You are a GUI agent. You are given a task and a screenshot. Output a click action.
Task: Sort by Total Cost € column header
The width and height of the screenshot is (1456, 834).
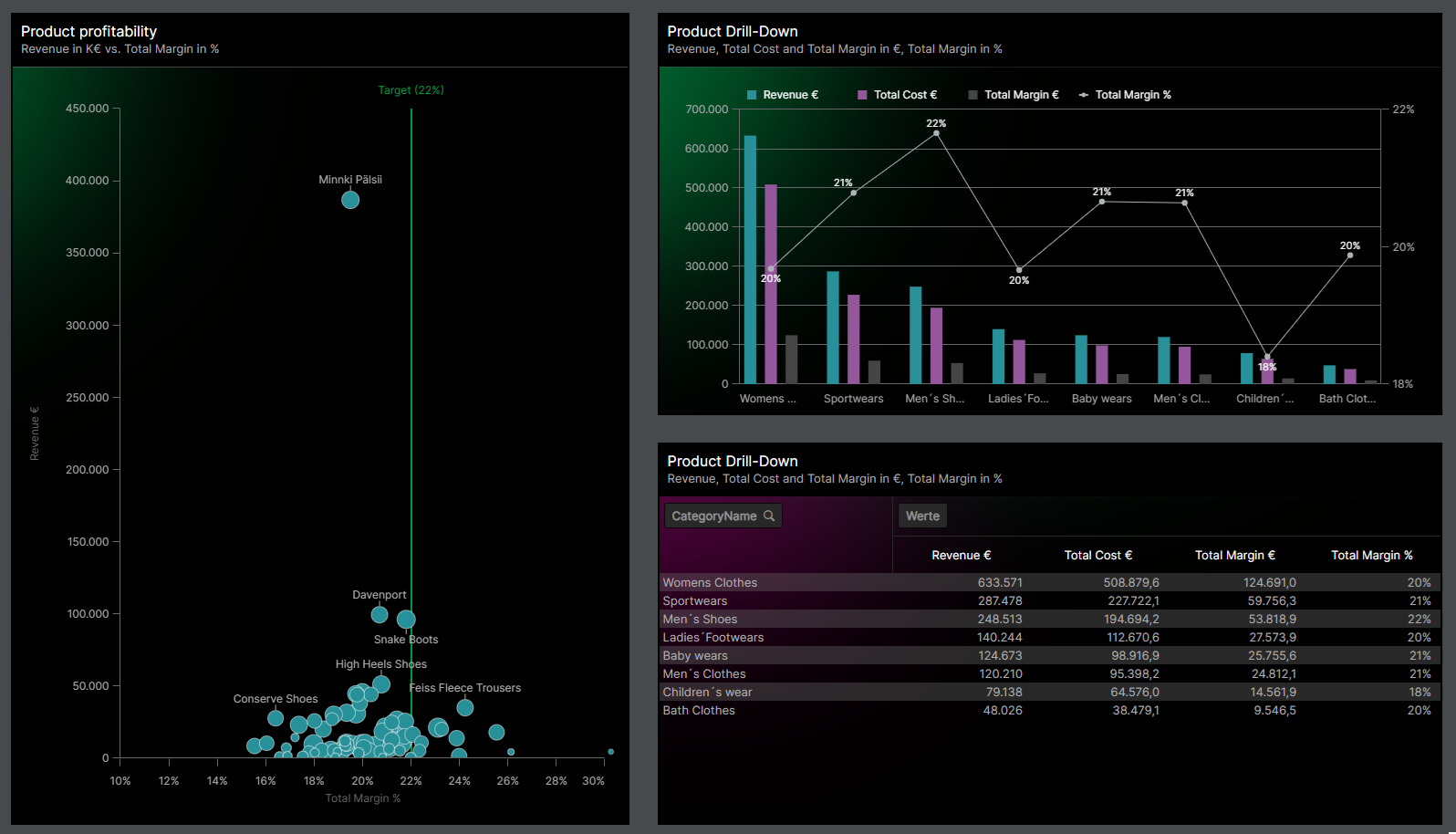point(1097,555)
